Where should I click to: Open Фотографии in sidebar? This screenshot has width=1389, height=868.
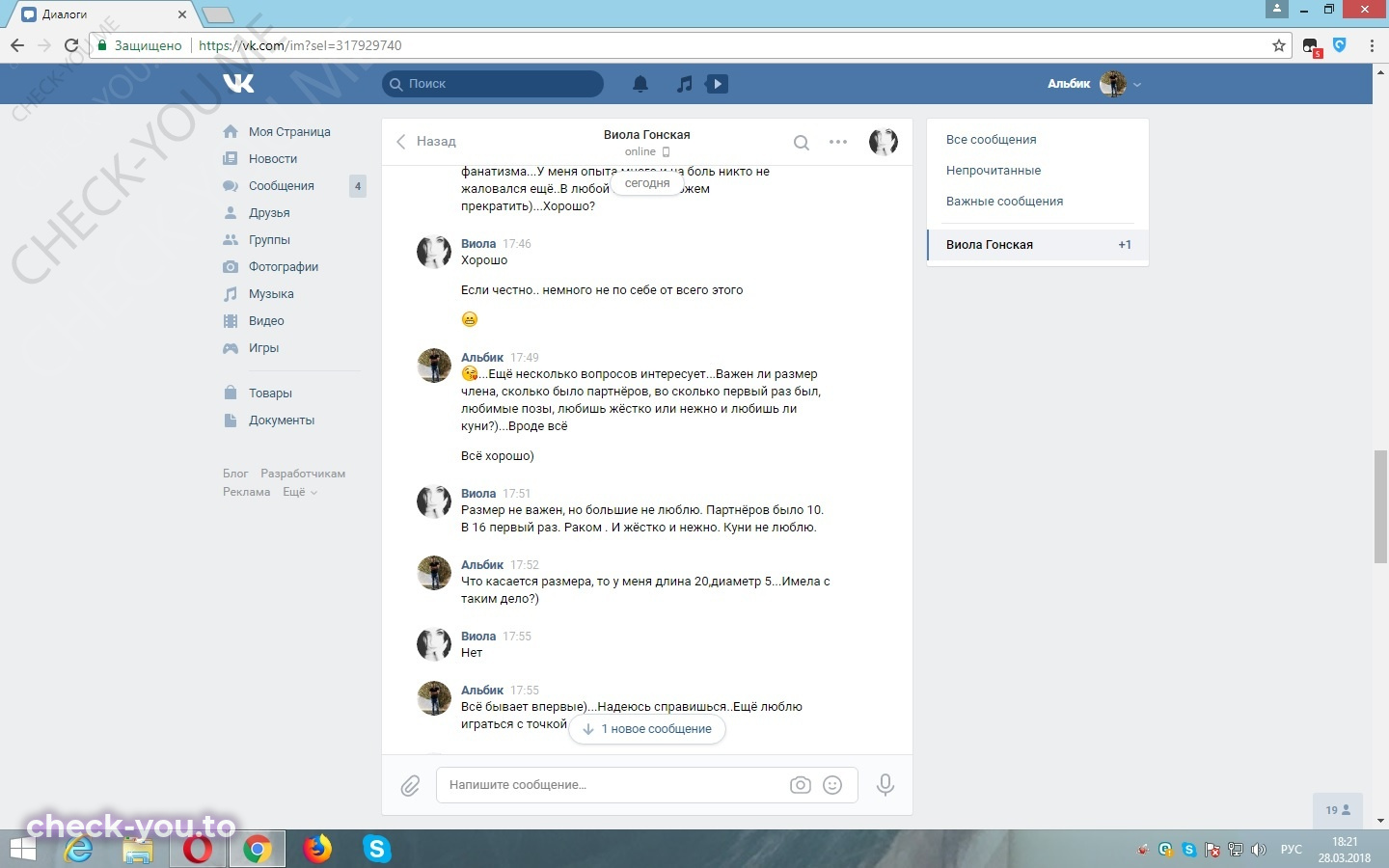284,267
